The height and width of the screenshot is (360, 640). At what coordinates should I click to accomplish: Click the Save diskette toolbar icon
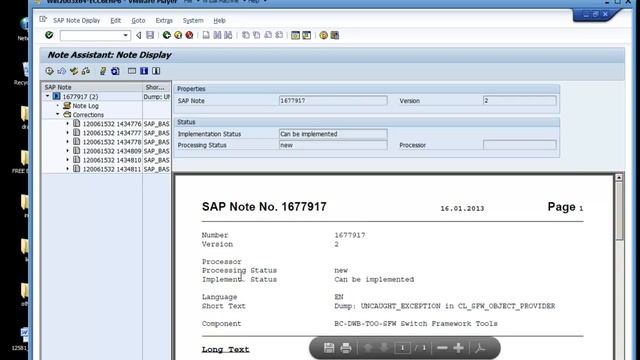(150, 35)
